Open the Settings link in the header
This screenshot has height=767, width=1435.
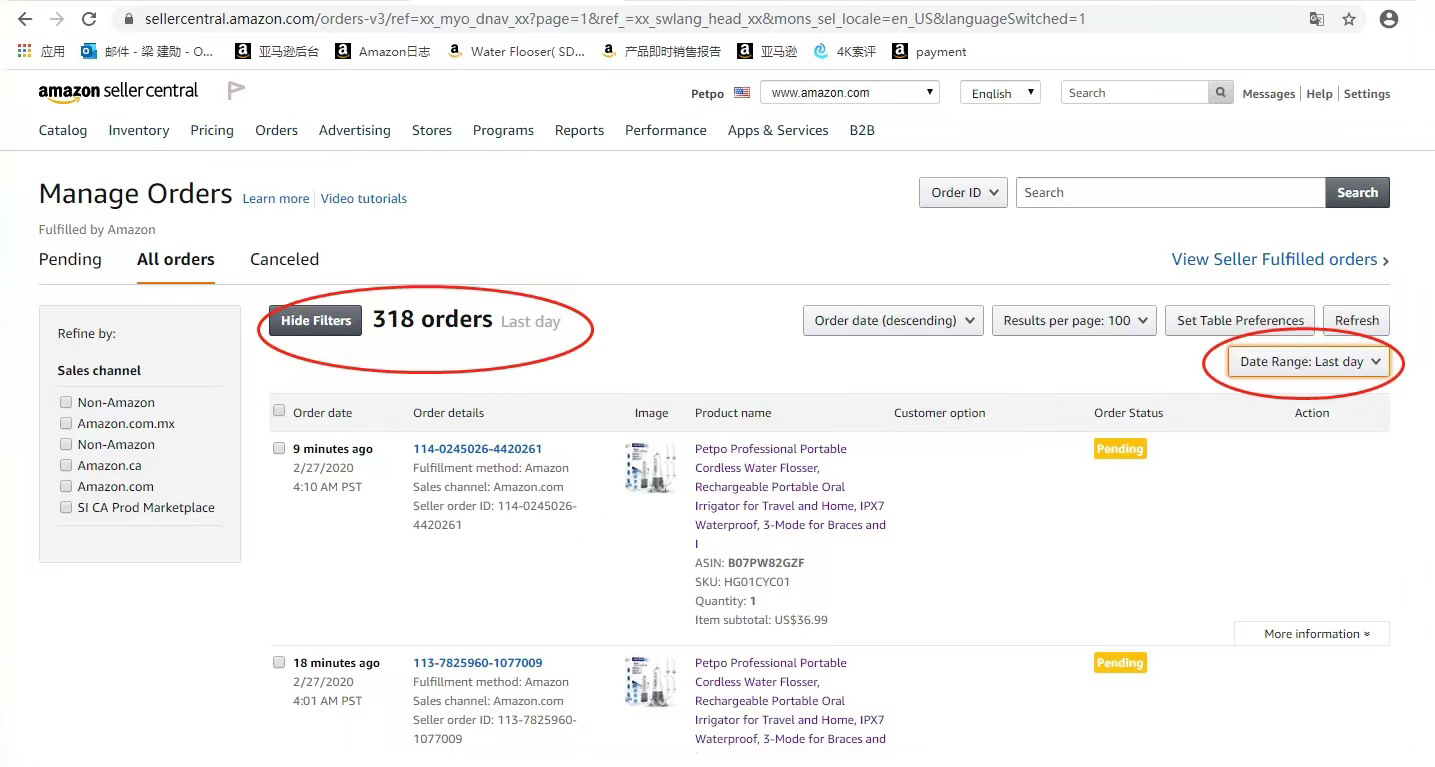click(x=1367, y=94)
